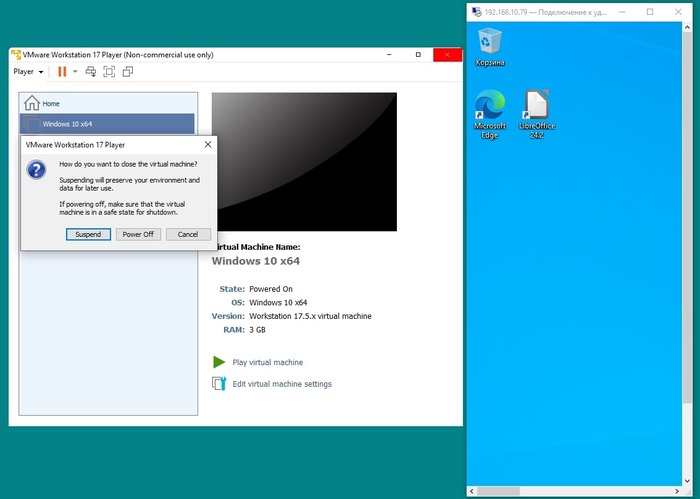Close the VMware Player dialog with X
Screen dimensions: 700x499
(x=207, y=144)
